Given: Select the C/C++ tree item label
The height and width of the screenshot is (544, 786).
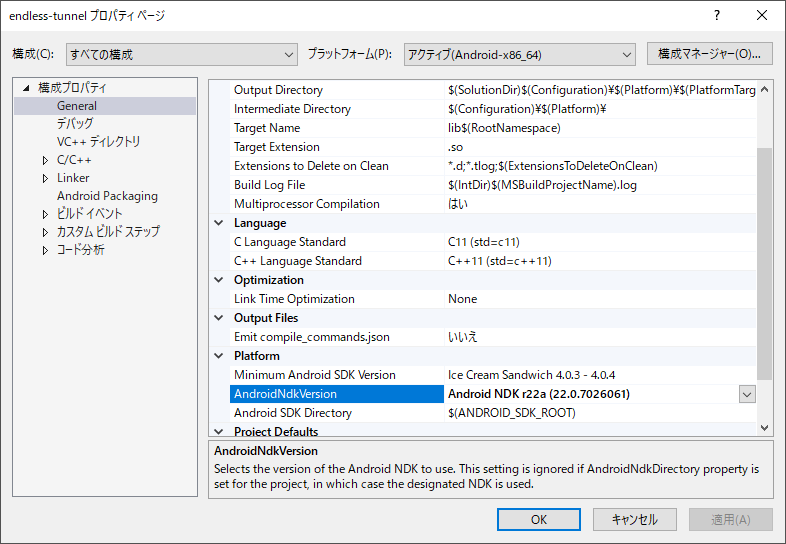Looking at the screenshot, I should click(x=74, y=160).
